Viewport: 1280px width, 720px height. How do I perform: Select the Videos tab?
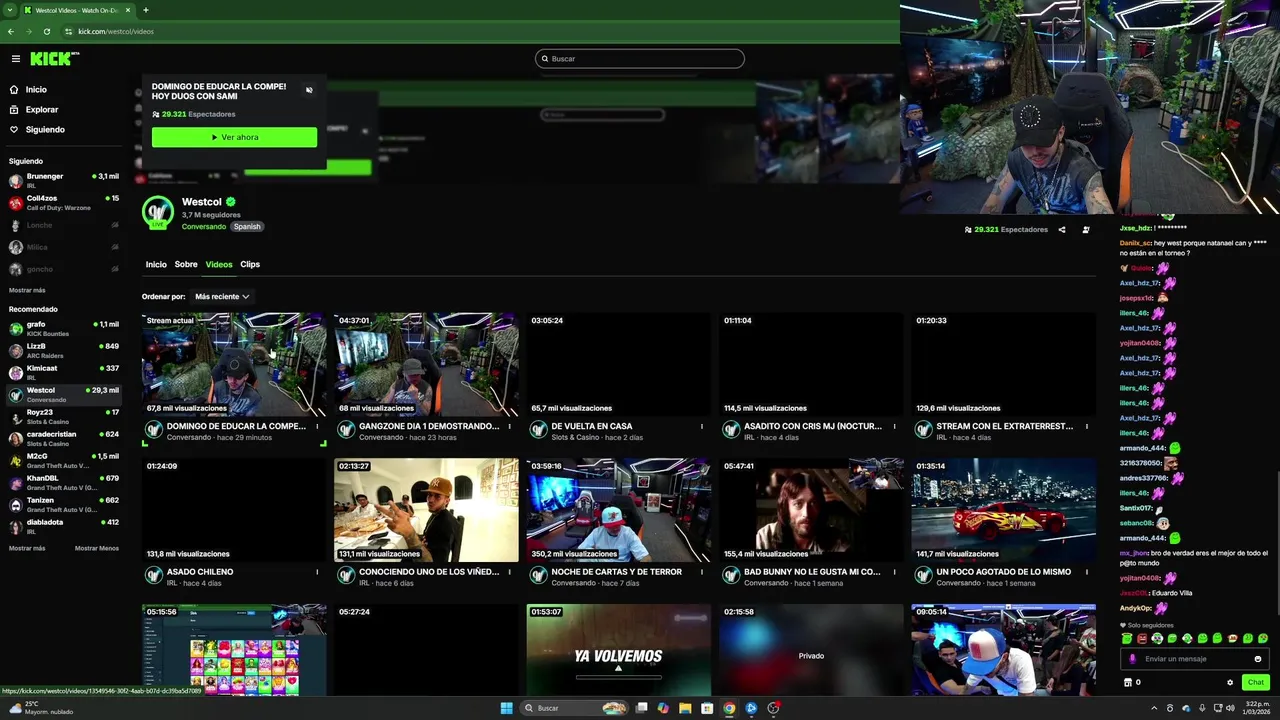coord(219,264)
